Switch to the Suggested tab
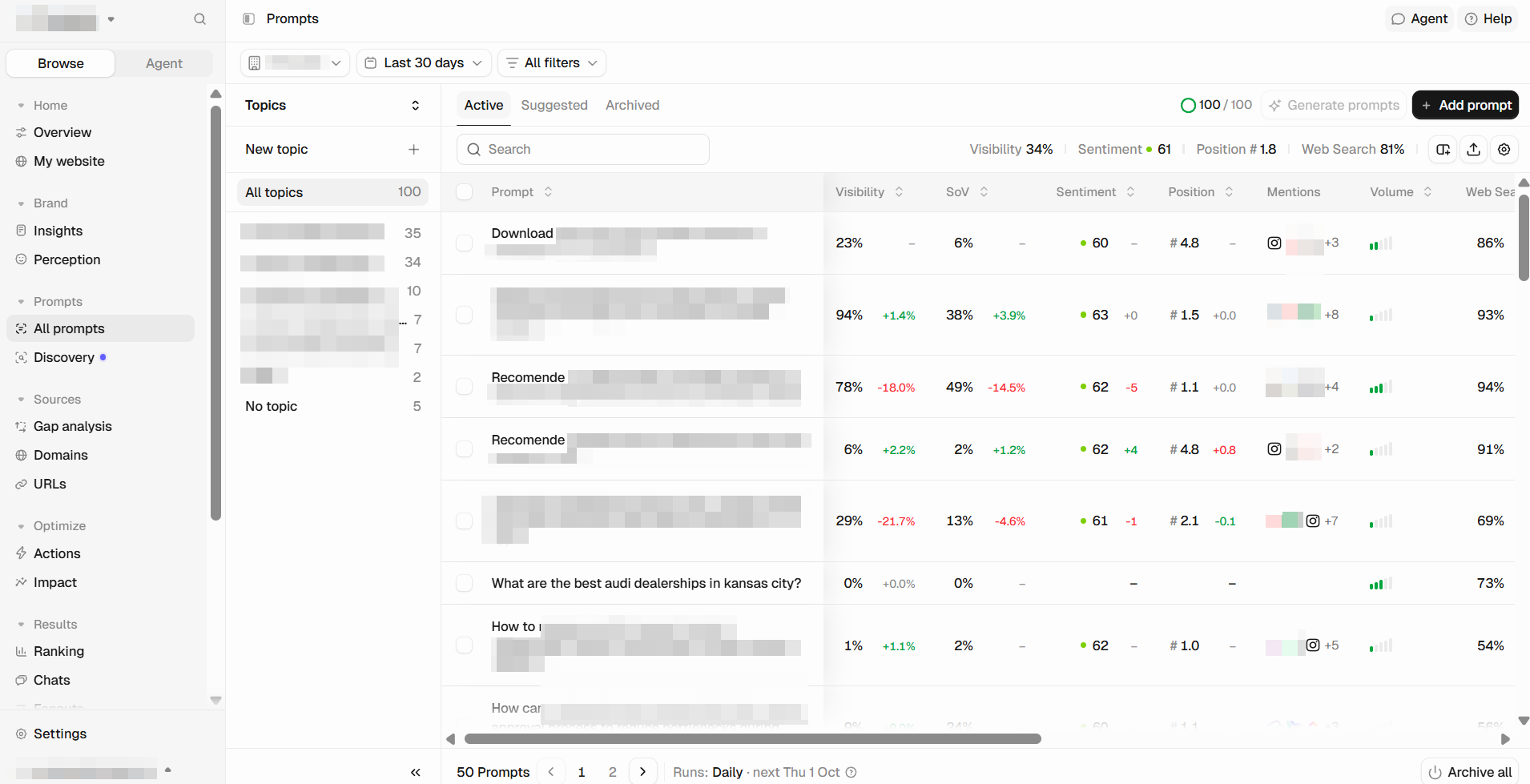The width and height of the screenshot is (1530, 784). click(554, 105)
